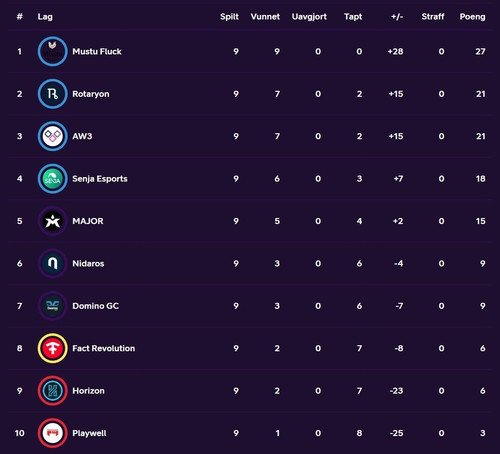The image size is (500, 454).
Task: Sort table by Poeng column header
Action: pos(472,17)
